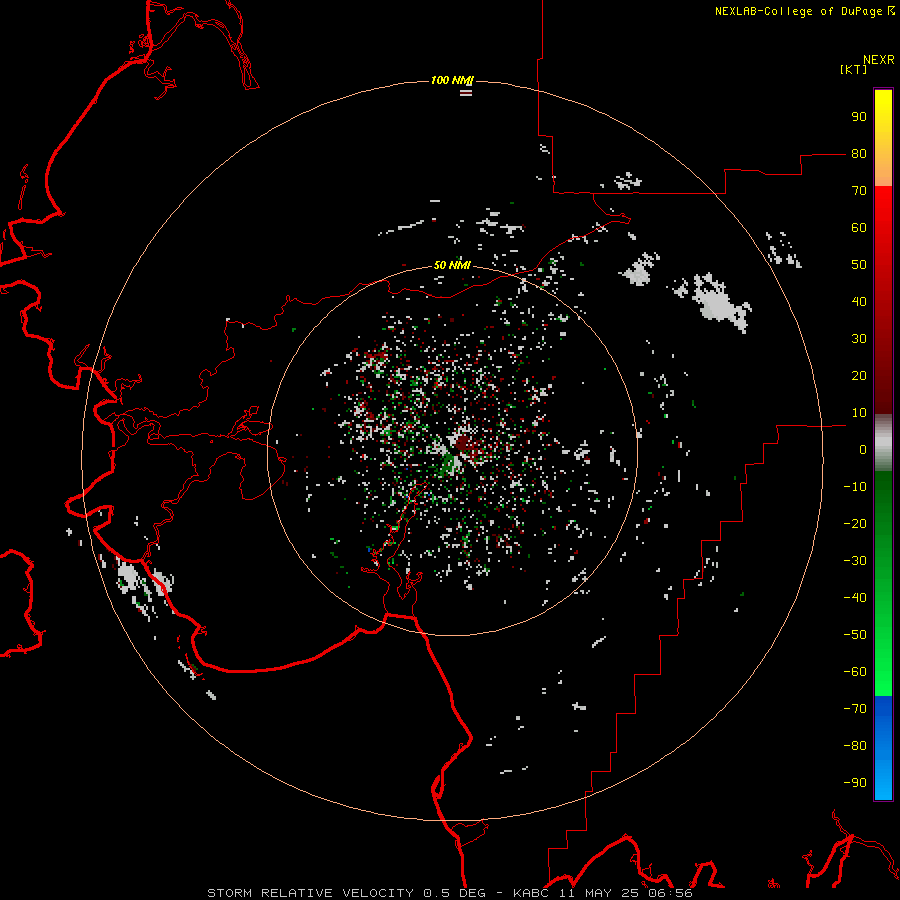Click the 20 value on the velocity scale
This screenshot has height=900, width=900.
[859, 376]
